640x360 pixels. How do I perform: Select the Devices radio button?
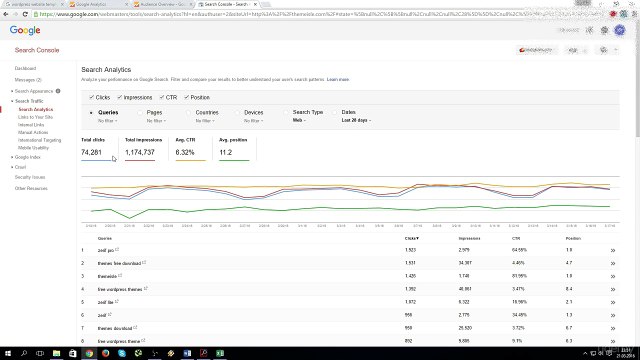click(x=237, y=113)
